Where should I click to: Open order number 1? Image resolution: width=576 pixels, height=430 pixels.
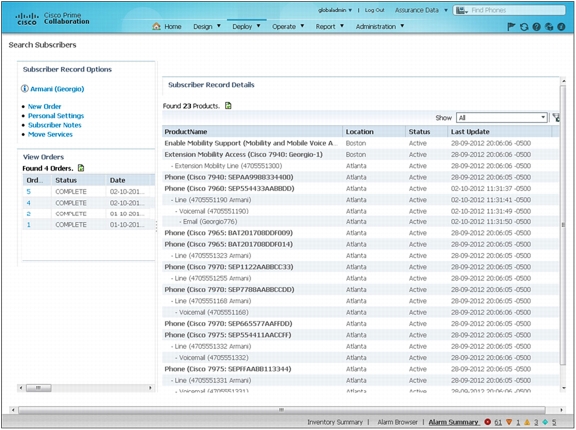pyautogui.click(x=29, y=225)
